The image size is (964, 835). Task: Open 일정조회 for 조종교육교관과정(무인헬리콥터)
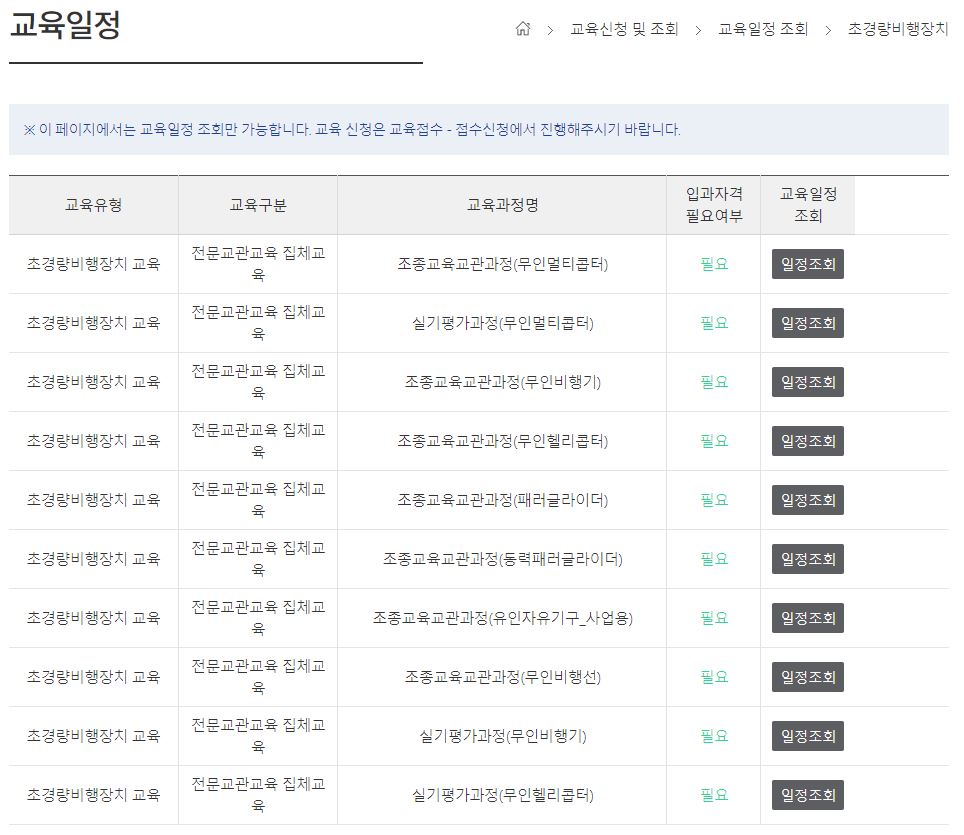tap(808, 441)
